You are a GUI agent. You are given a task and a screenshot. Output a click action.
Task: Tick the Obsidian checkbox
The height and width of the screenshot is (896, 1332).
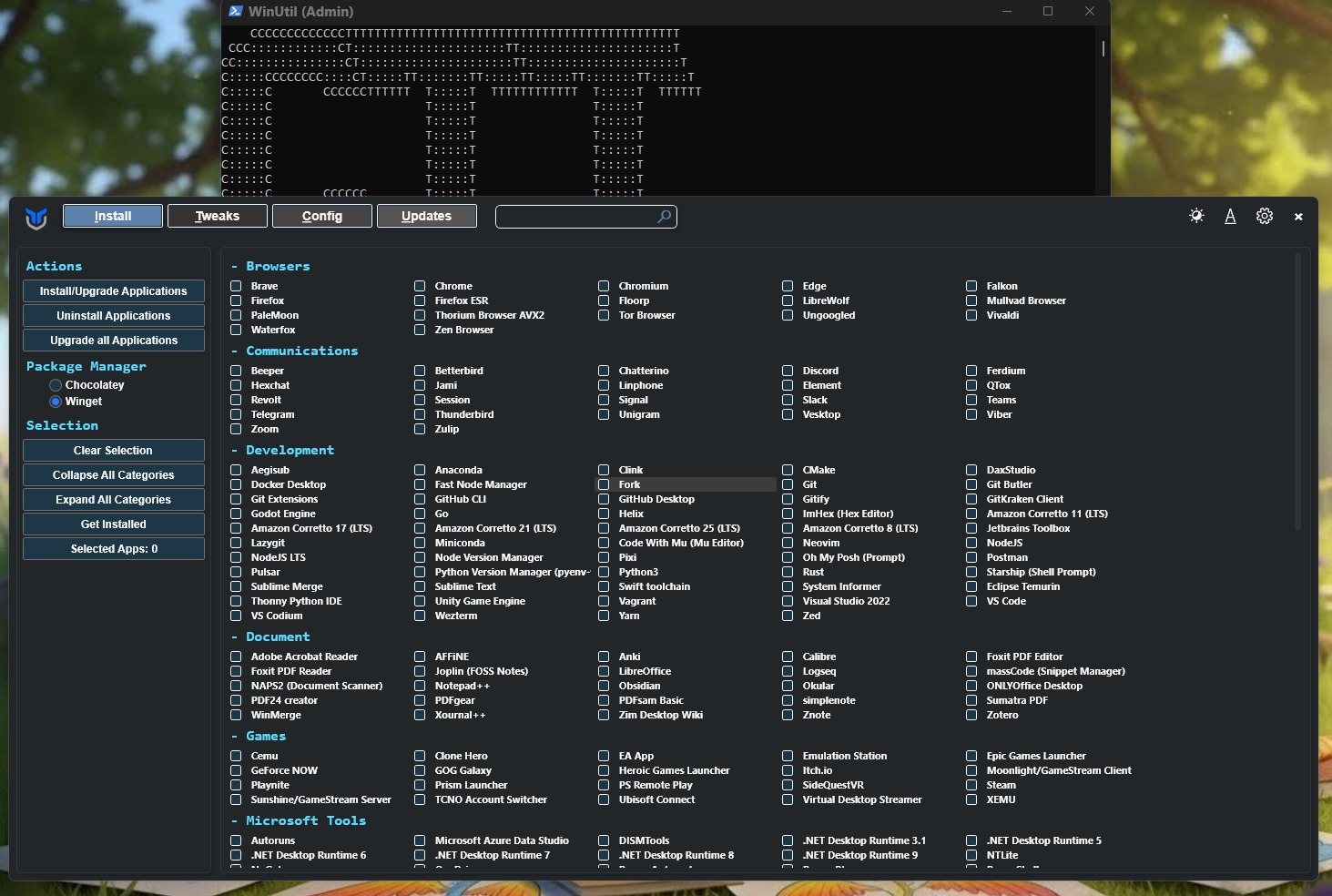pos(604,686)
